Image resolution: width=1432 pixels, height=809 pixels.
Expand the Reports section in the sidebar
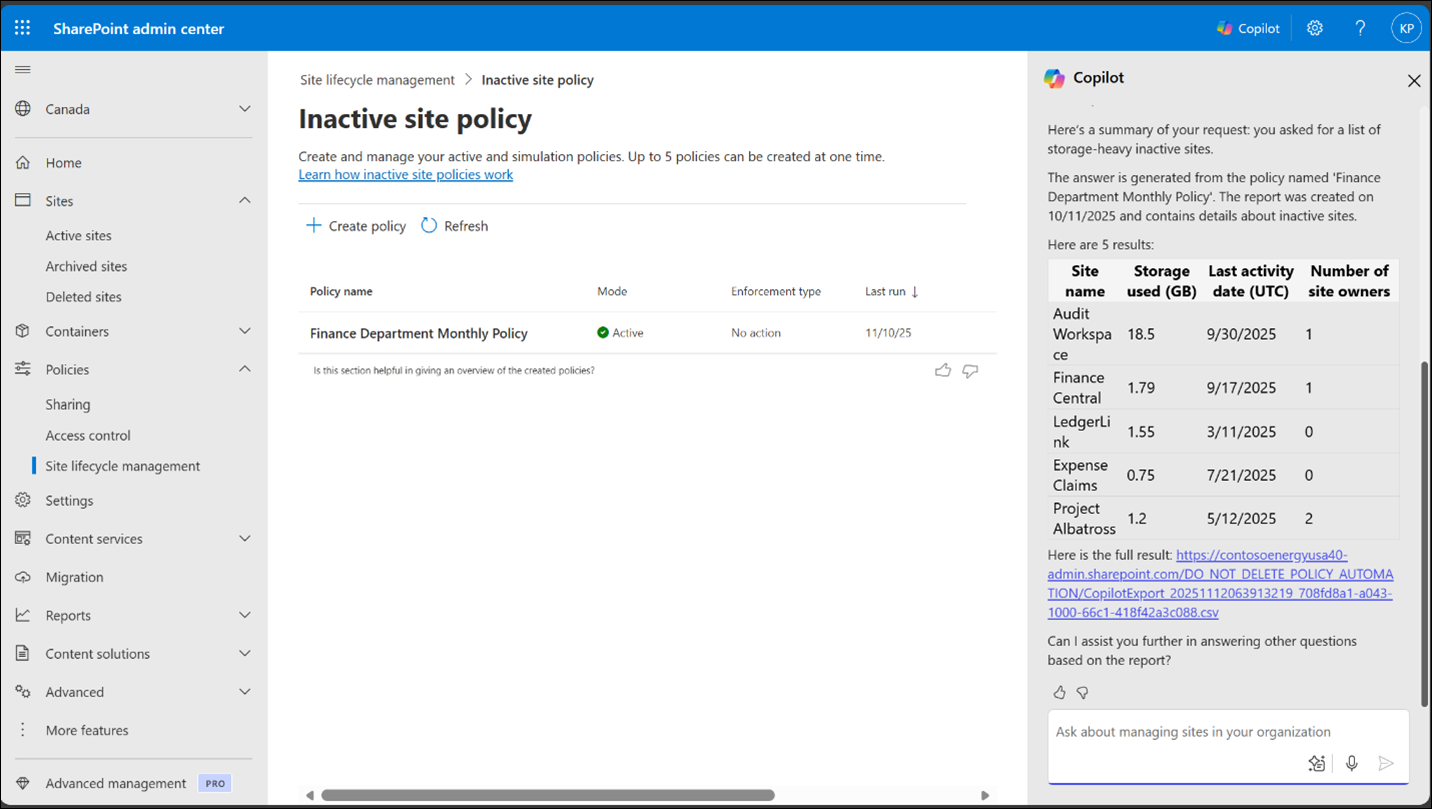[245, 614]
